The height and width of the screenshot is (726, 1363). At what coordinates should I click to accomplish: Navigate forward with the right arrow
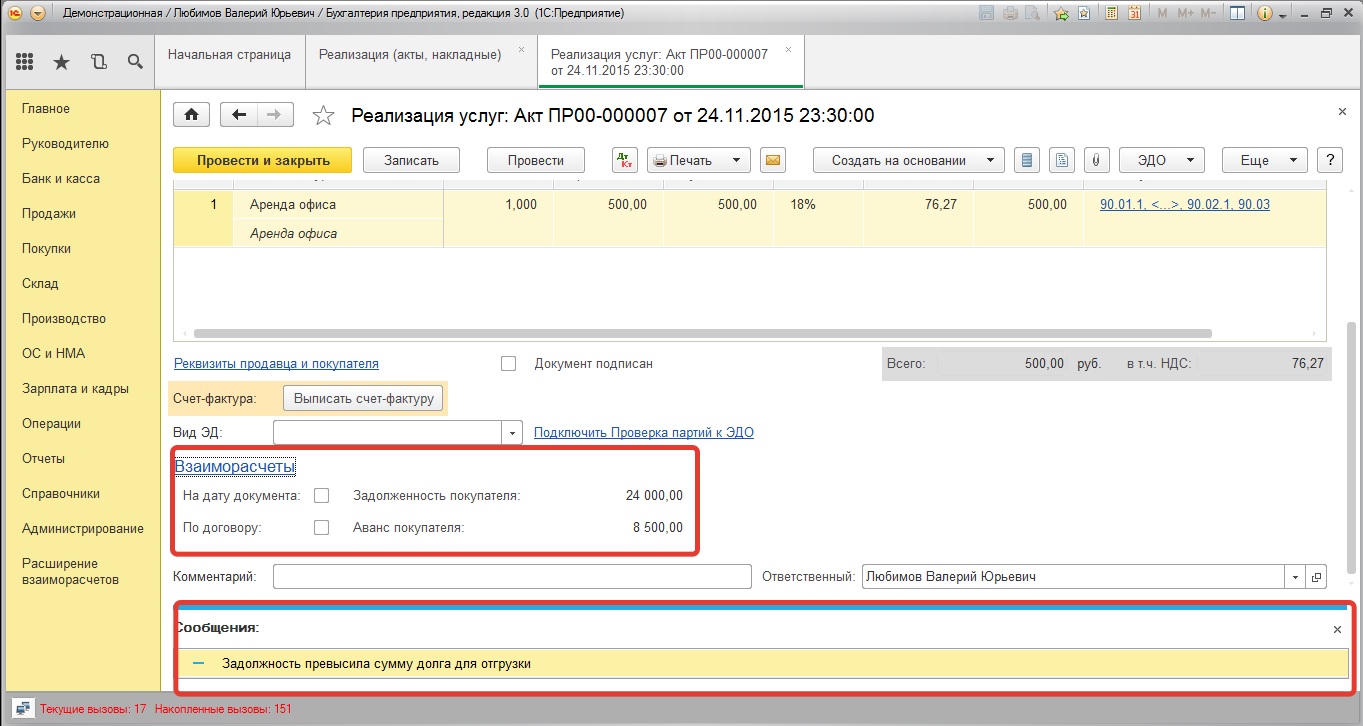pos(275,115)
